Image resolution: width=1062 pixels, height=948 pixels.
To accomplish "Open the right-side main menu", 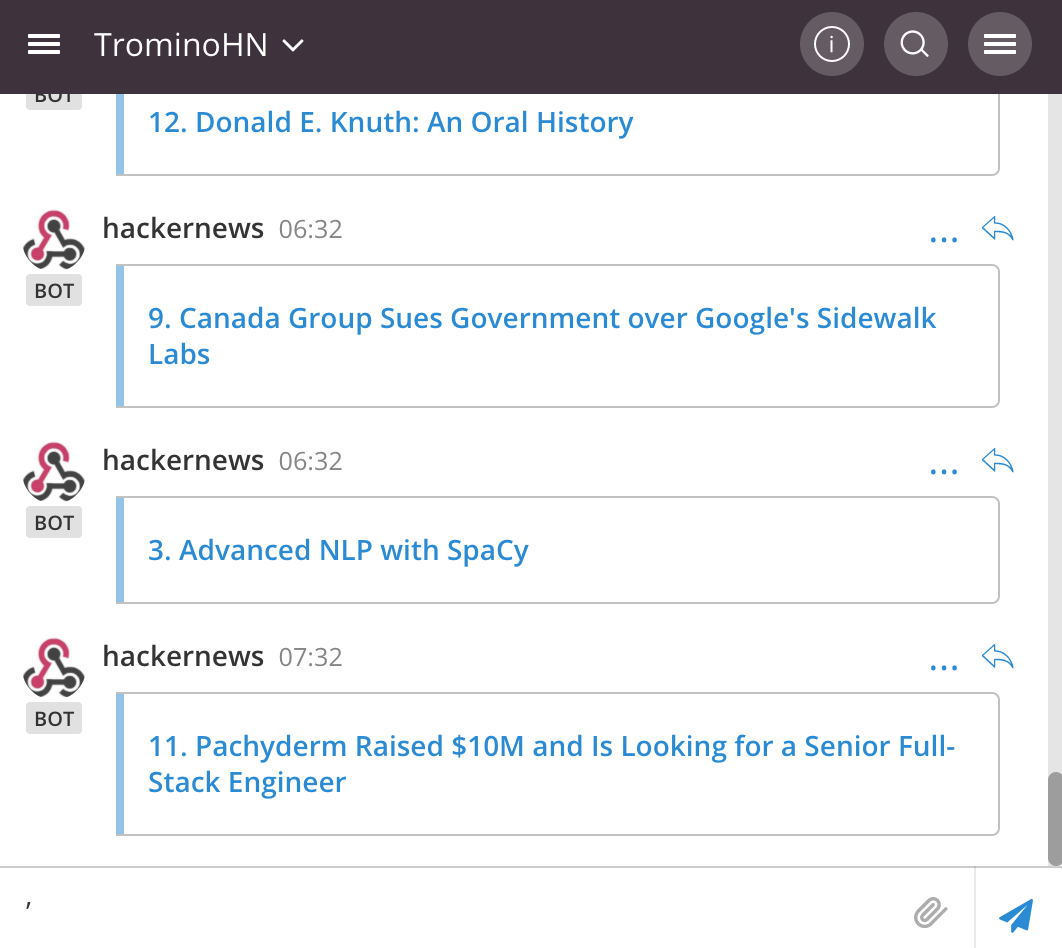I will [999, 45].
